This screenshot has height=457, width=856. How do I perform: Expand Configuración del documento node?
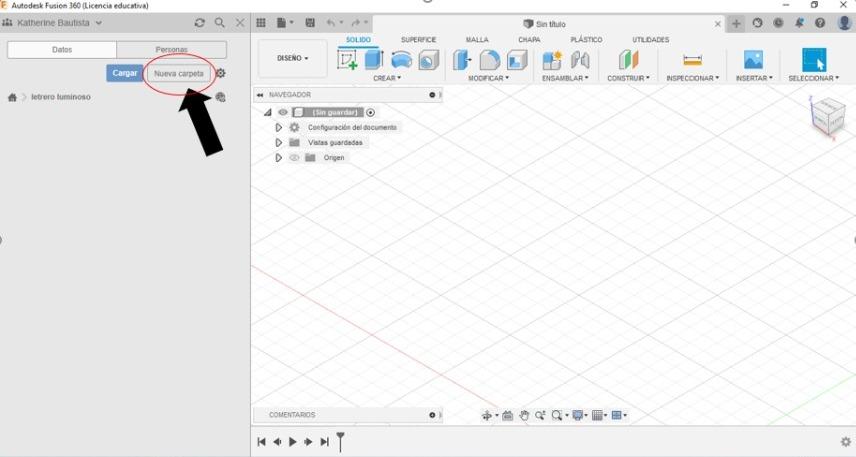point(278,127)
